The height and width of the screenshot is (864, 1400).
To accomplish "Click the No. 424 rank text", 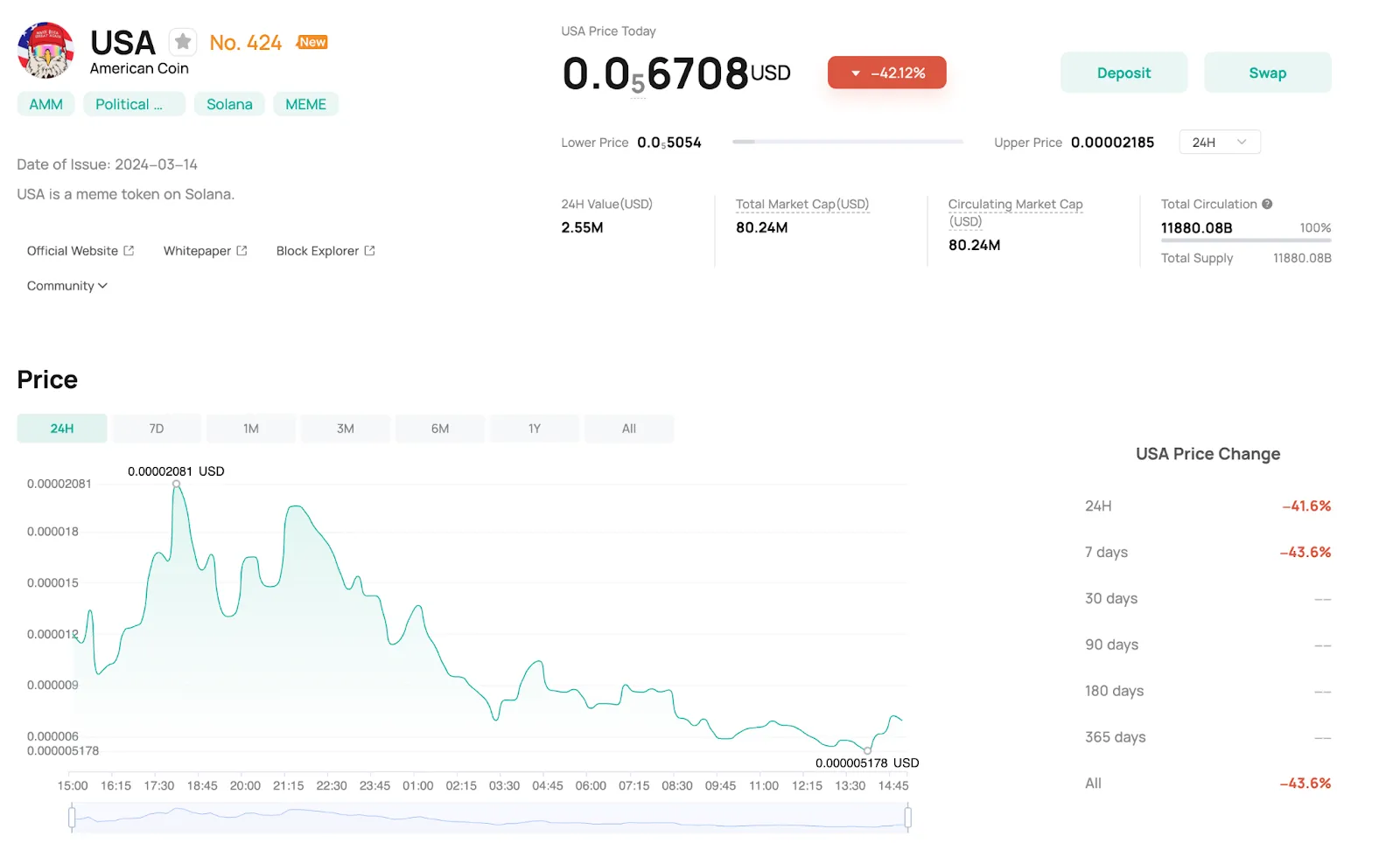I will pyautogui.click(x=245, y=43).
